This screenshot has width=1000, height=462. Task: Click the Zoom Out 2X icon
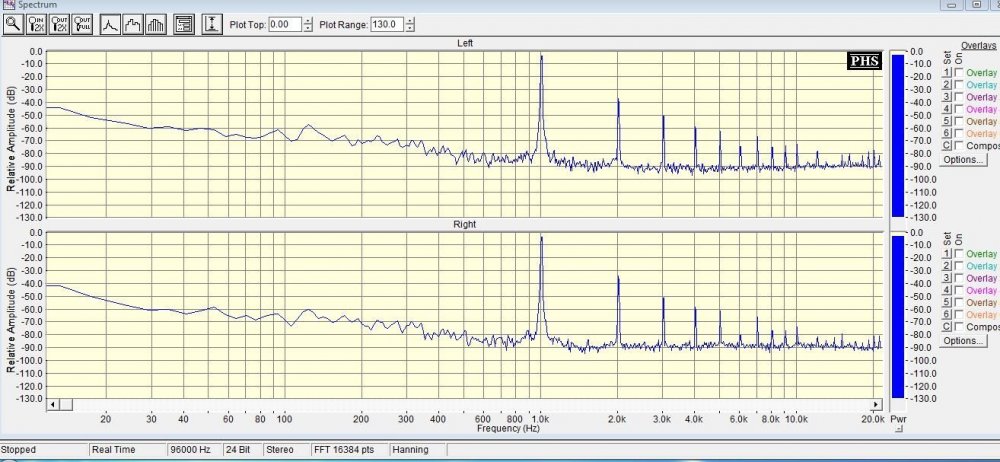[x=59, y=24]
